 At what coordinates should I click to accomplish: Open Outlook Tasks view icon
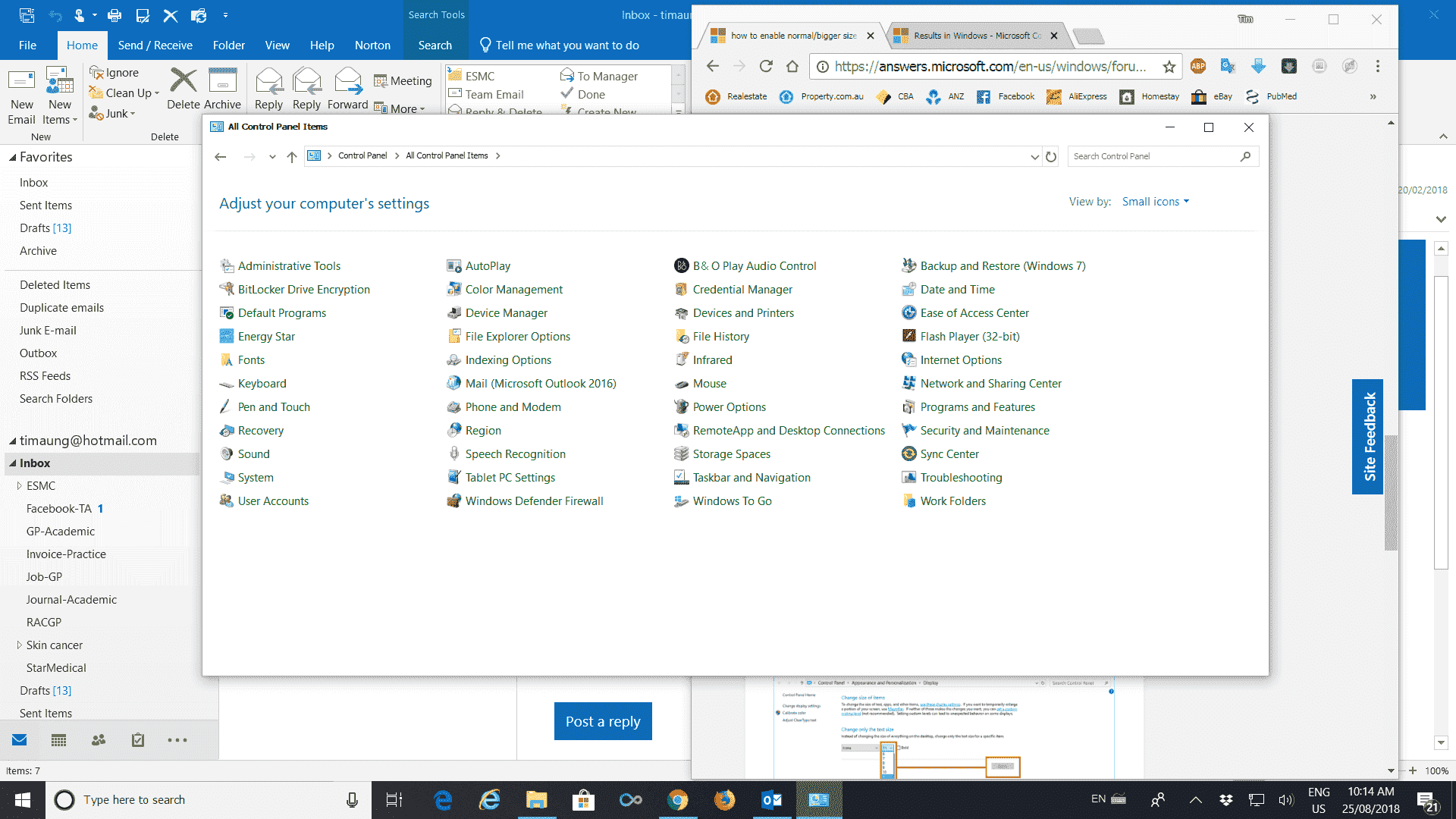138,740
